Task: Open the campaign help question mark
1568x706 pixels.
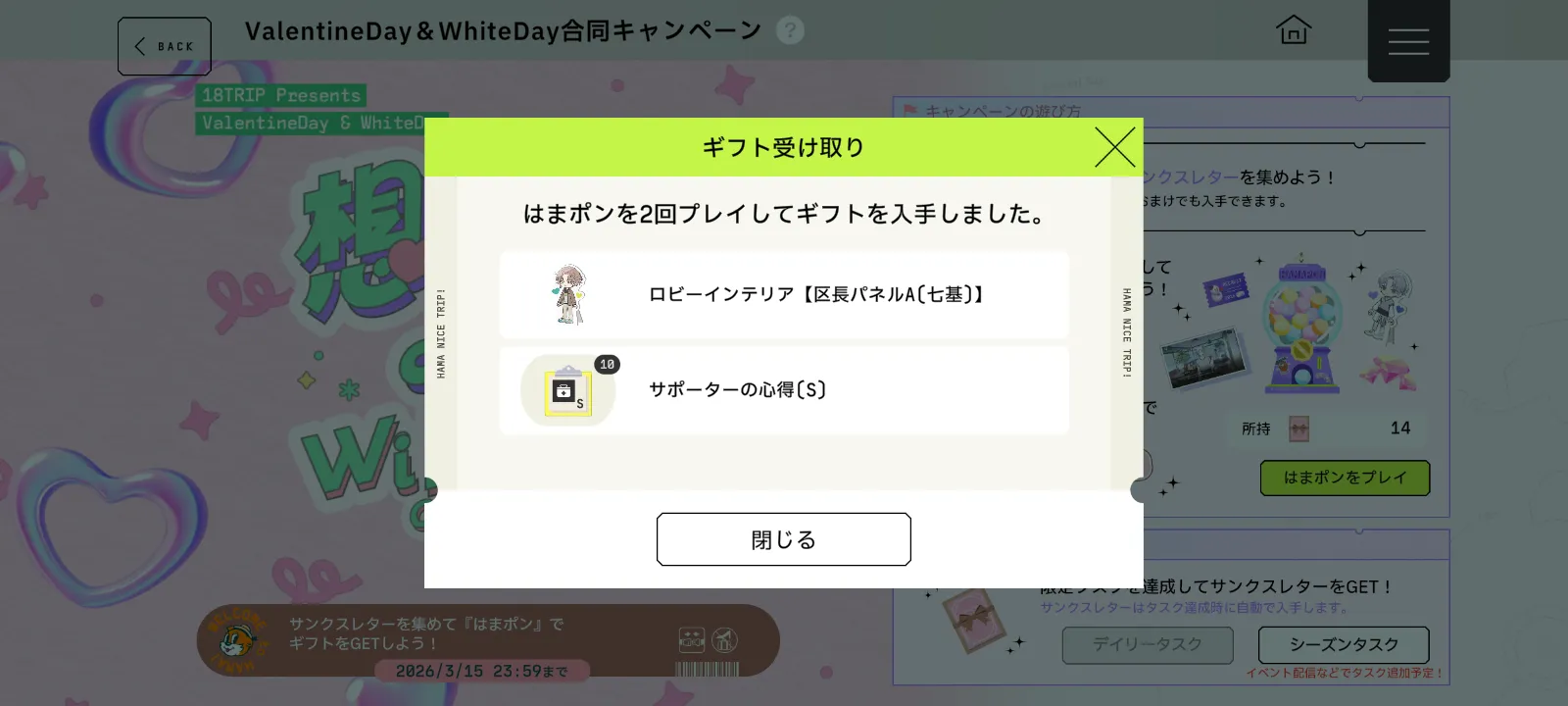Action: [x=790, y=30]
